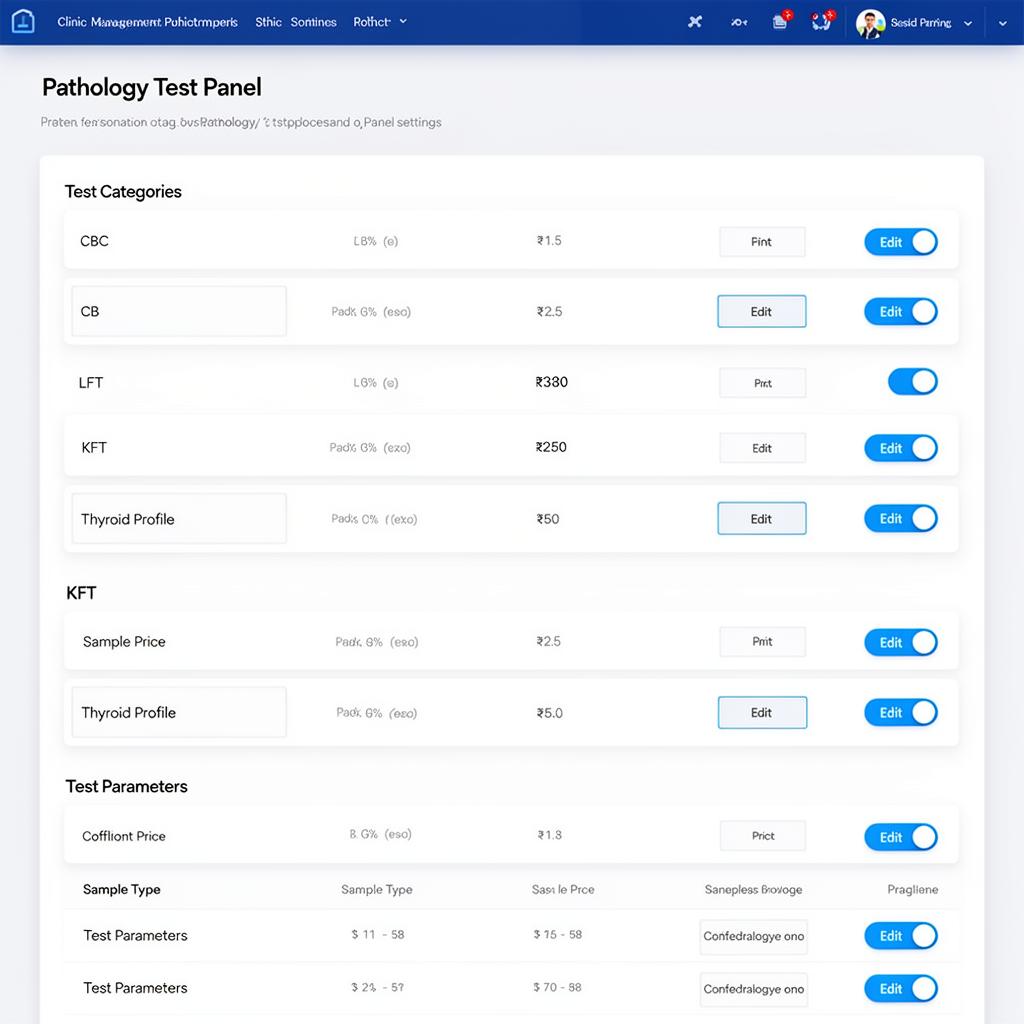The height and width of the screenshot is (1024, 1024).
Task: Toggle the Edit switch for Sample Price
Action: pyautogui.click(x=901, y=642)
